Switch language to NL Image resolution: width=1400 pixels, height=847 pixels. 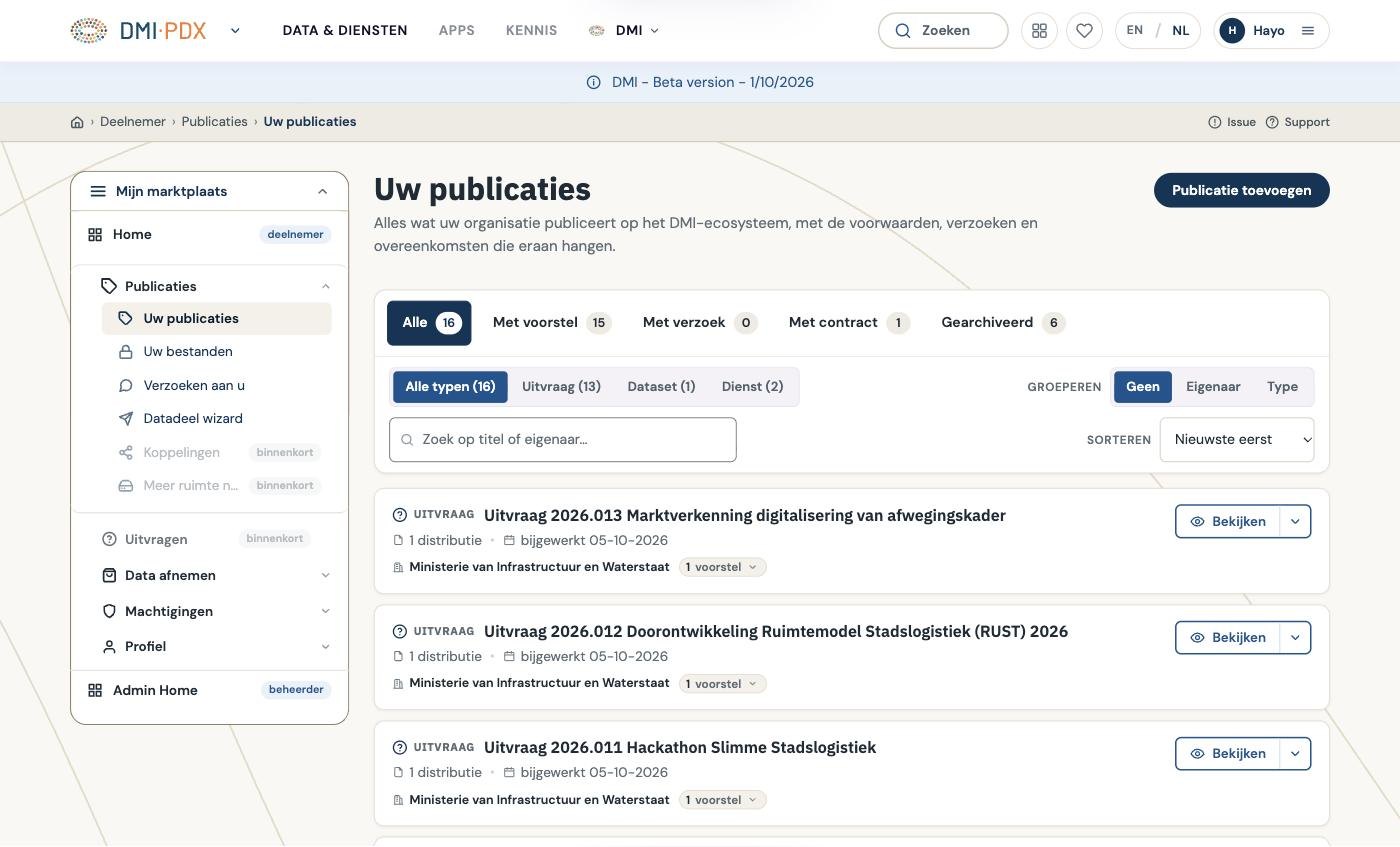pos(1181,30)
